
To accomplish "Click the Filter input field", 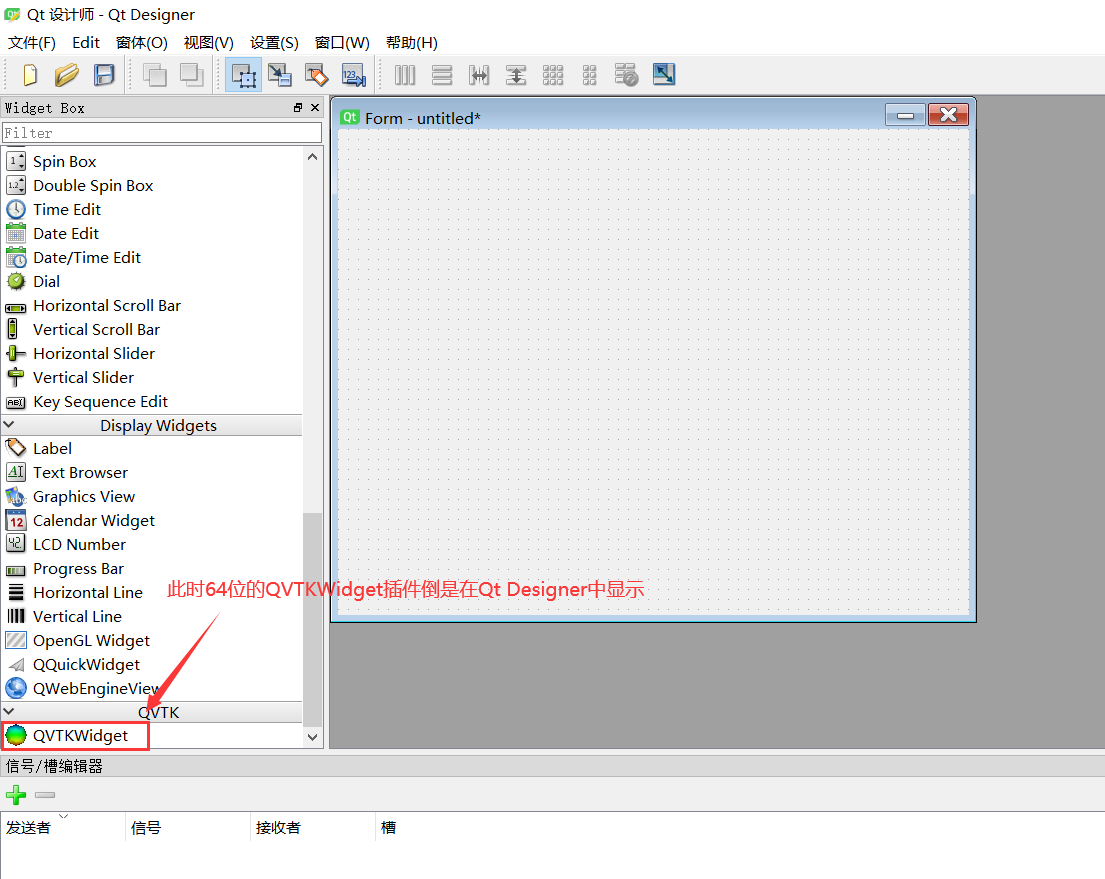I will point(162,131).
